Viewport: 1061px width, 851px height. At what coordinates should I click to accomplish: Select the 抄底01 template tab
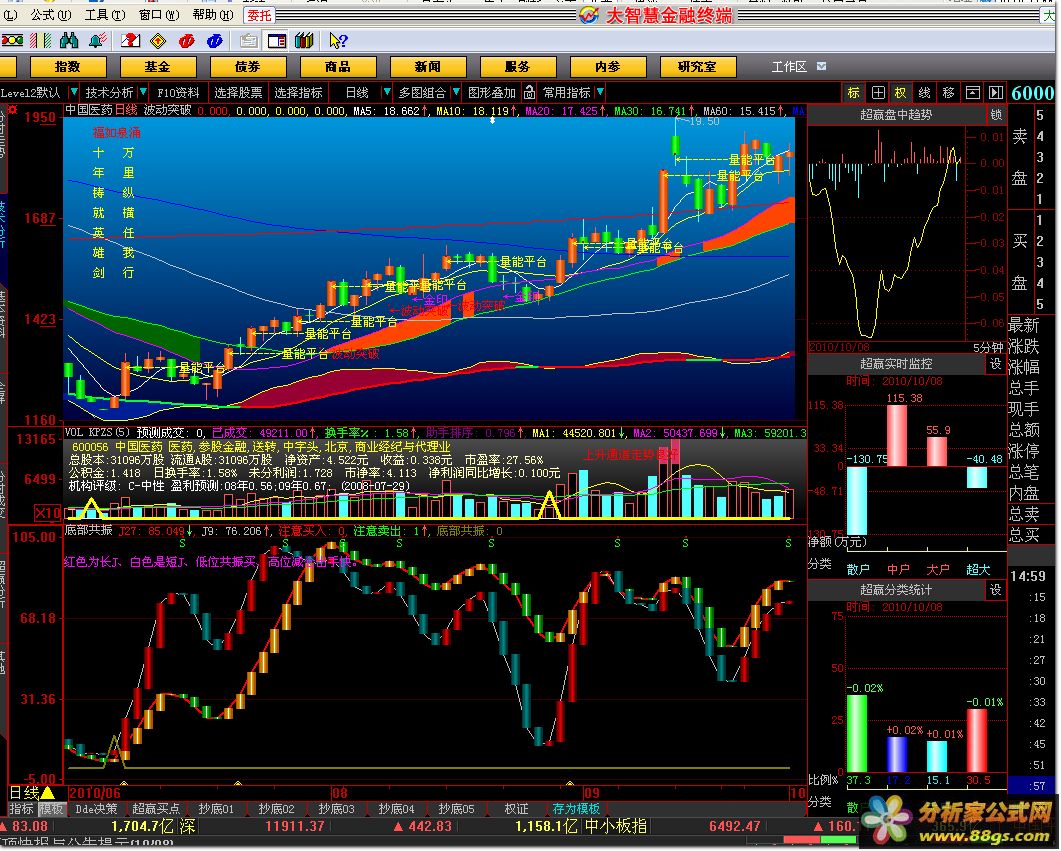[x=216, y=810]
